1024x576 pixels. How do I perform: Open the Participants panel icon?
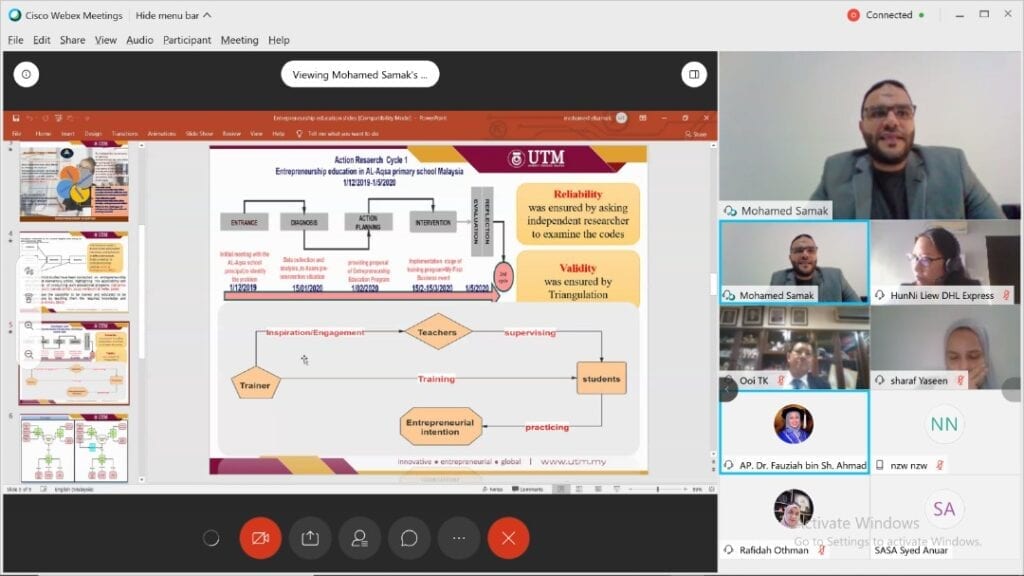pyautogui.click(x=359, y=538)
